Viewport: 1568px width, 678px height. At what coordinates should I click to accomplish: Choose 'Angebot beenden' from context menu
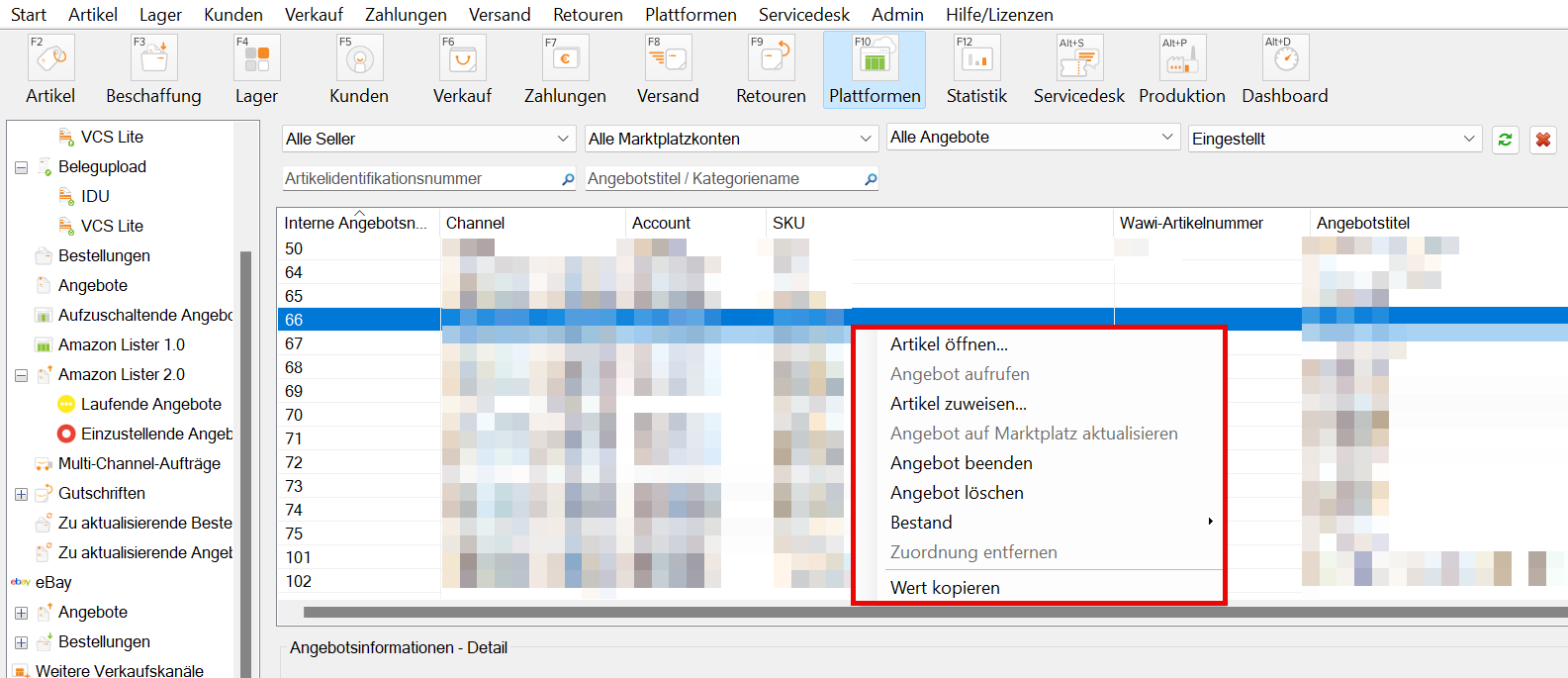961,463
